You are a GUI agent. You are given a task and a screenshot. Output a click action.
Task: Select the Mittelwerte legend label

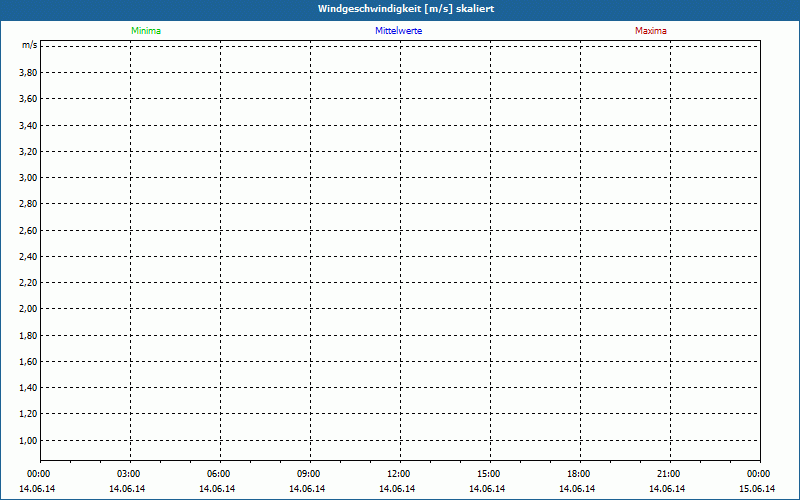click(x=398, y=31)
